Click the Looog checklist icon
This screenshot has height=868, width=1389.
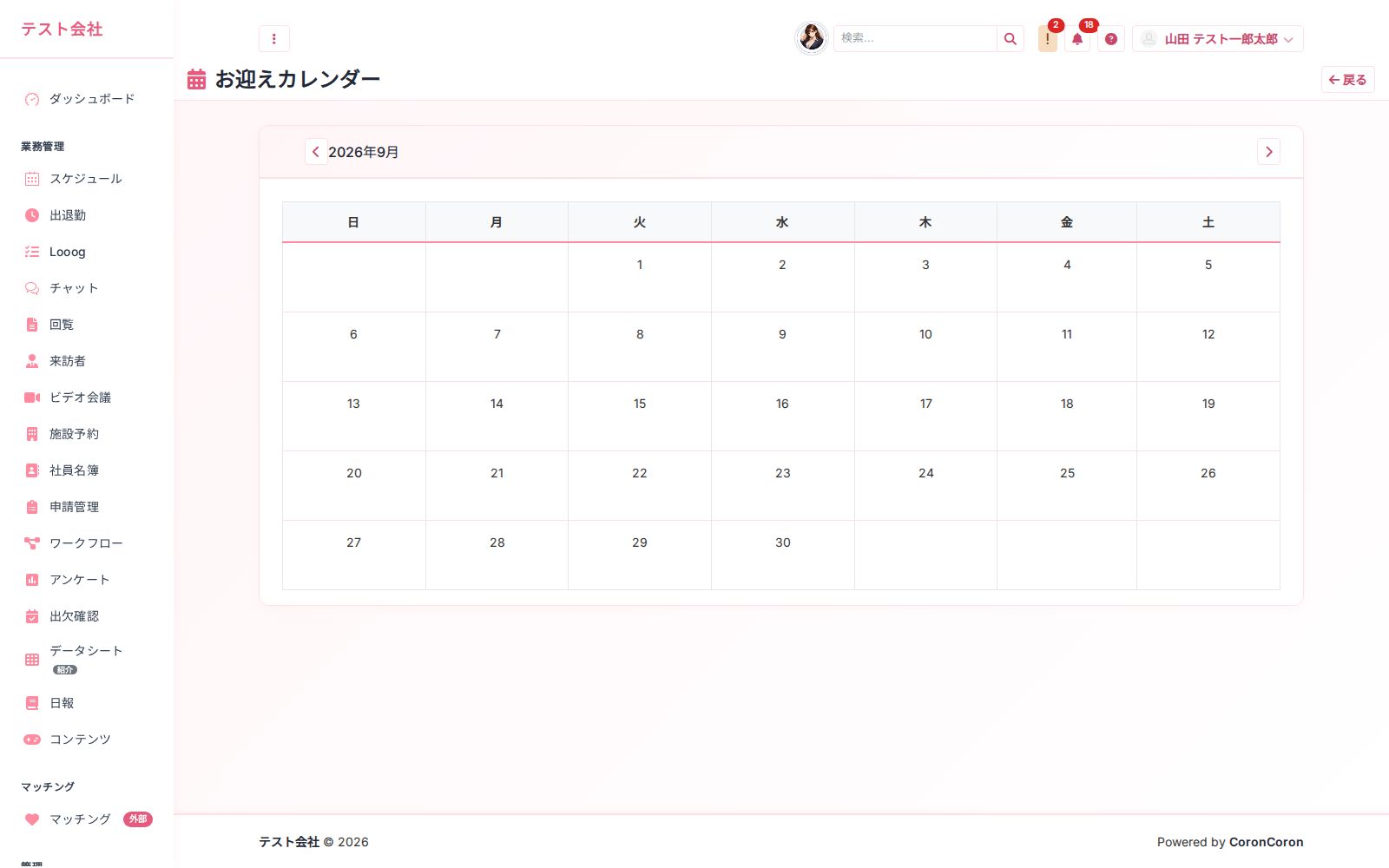pyautogui.click(x=32, y=252)
